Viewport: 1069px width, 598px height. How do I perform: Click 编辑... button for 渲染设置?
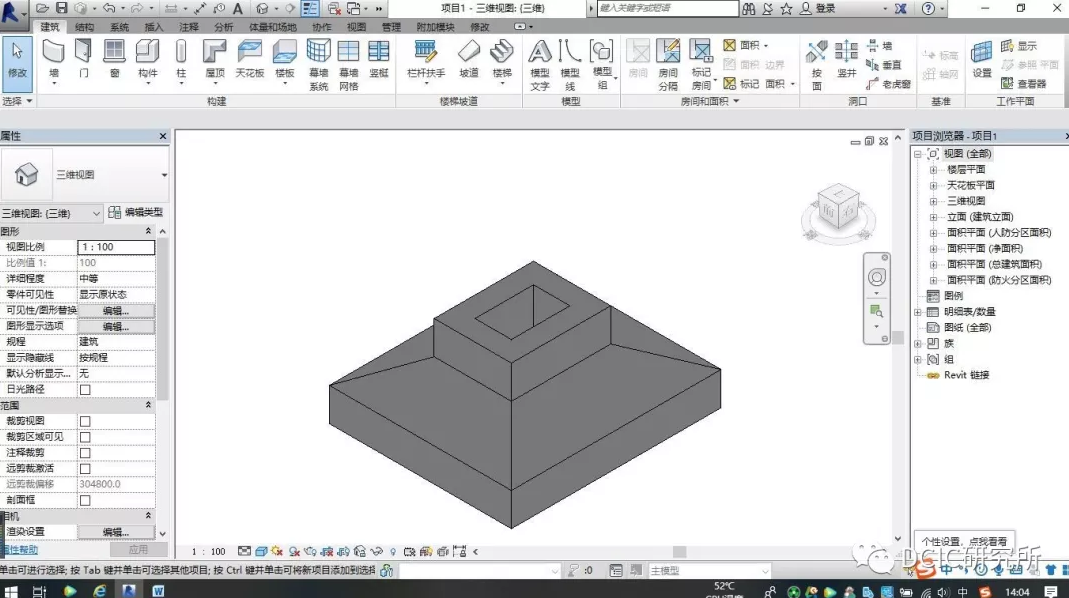tap(116, 532)
